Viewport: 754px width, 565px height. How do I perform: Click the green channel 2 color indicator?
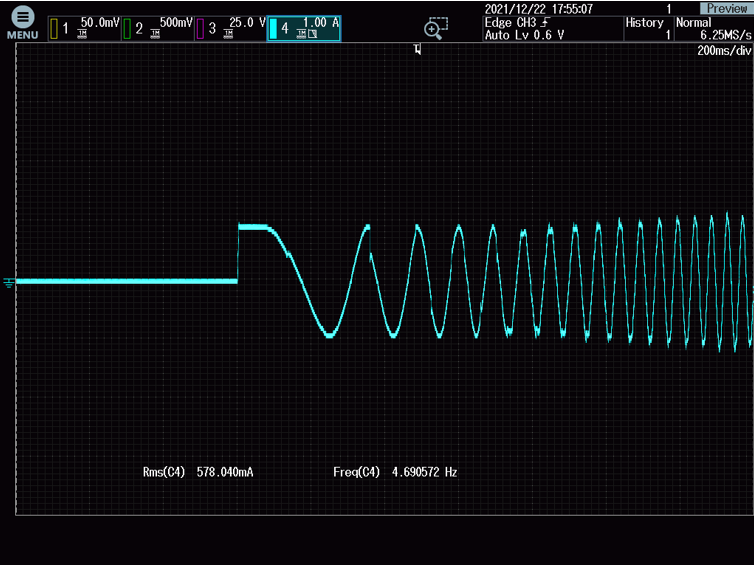click(x=127, y=29)
